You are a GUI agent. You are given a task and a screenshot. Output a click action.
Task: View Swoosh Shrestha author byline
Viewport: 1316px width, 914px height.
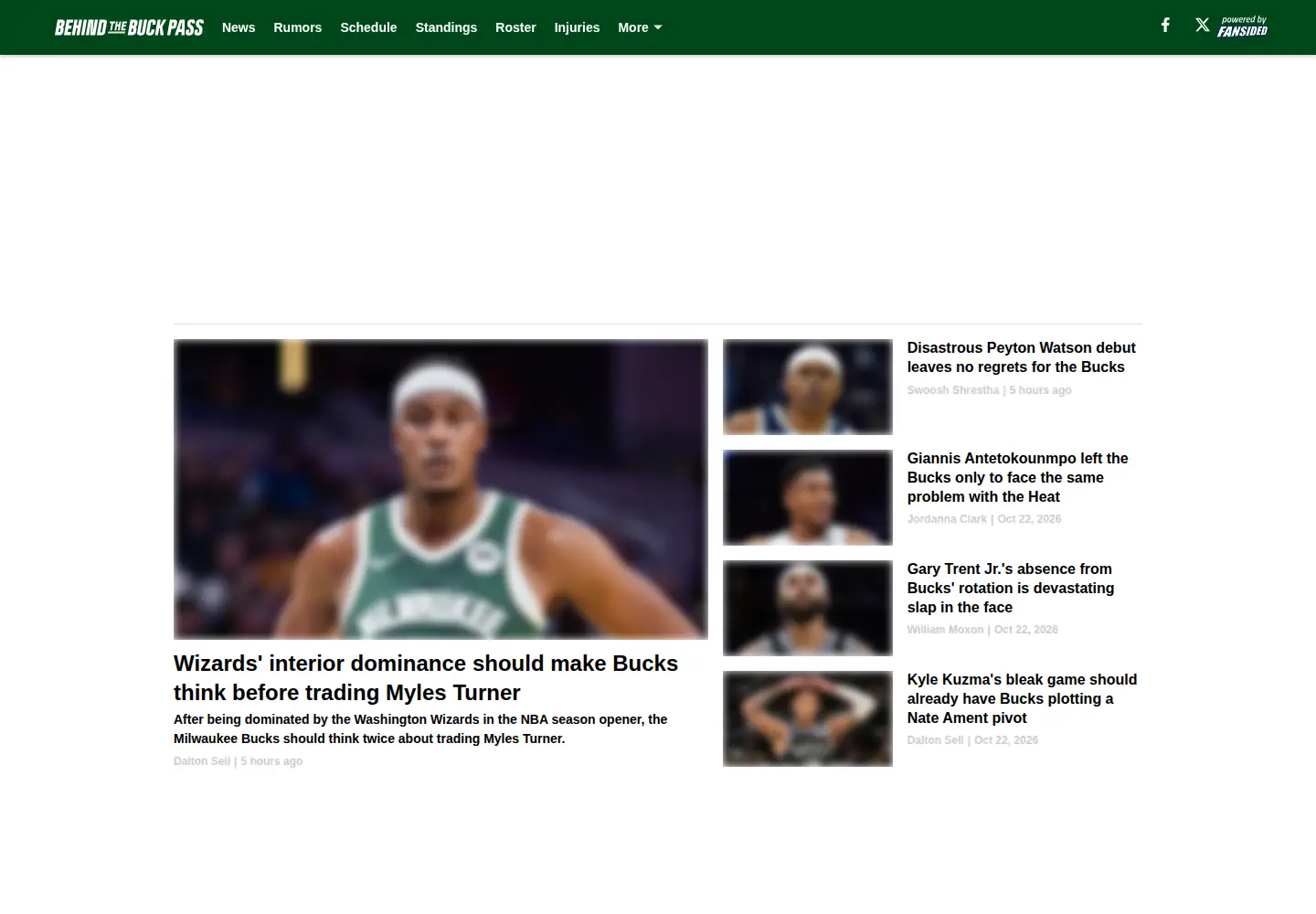click(x=953, y=390)
